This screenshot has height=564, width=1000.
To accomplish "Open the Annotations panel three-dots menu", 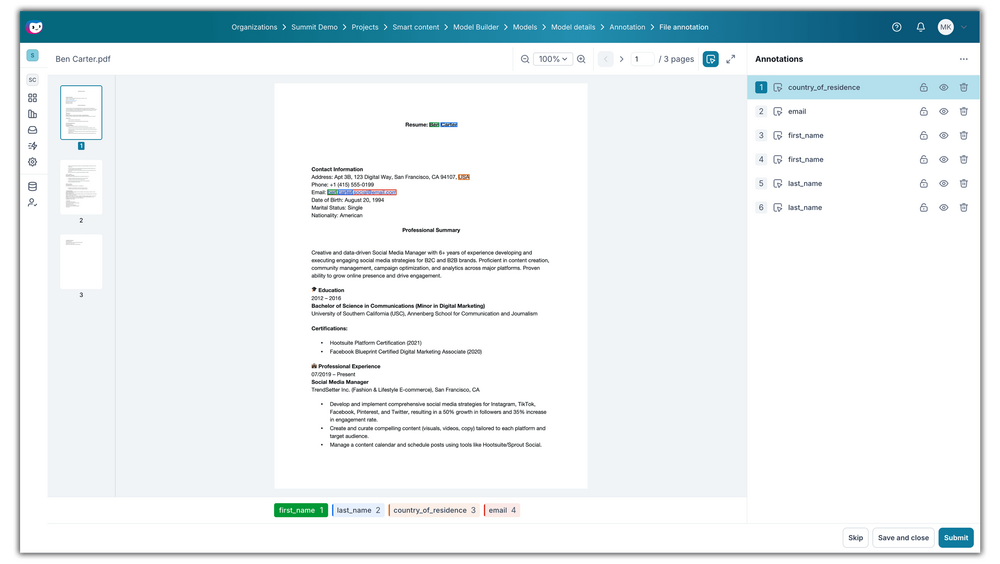I will pyautogui.click(x=963, y=59).
